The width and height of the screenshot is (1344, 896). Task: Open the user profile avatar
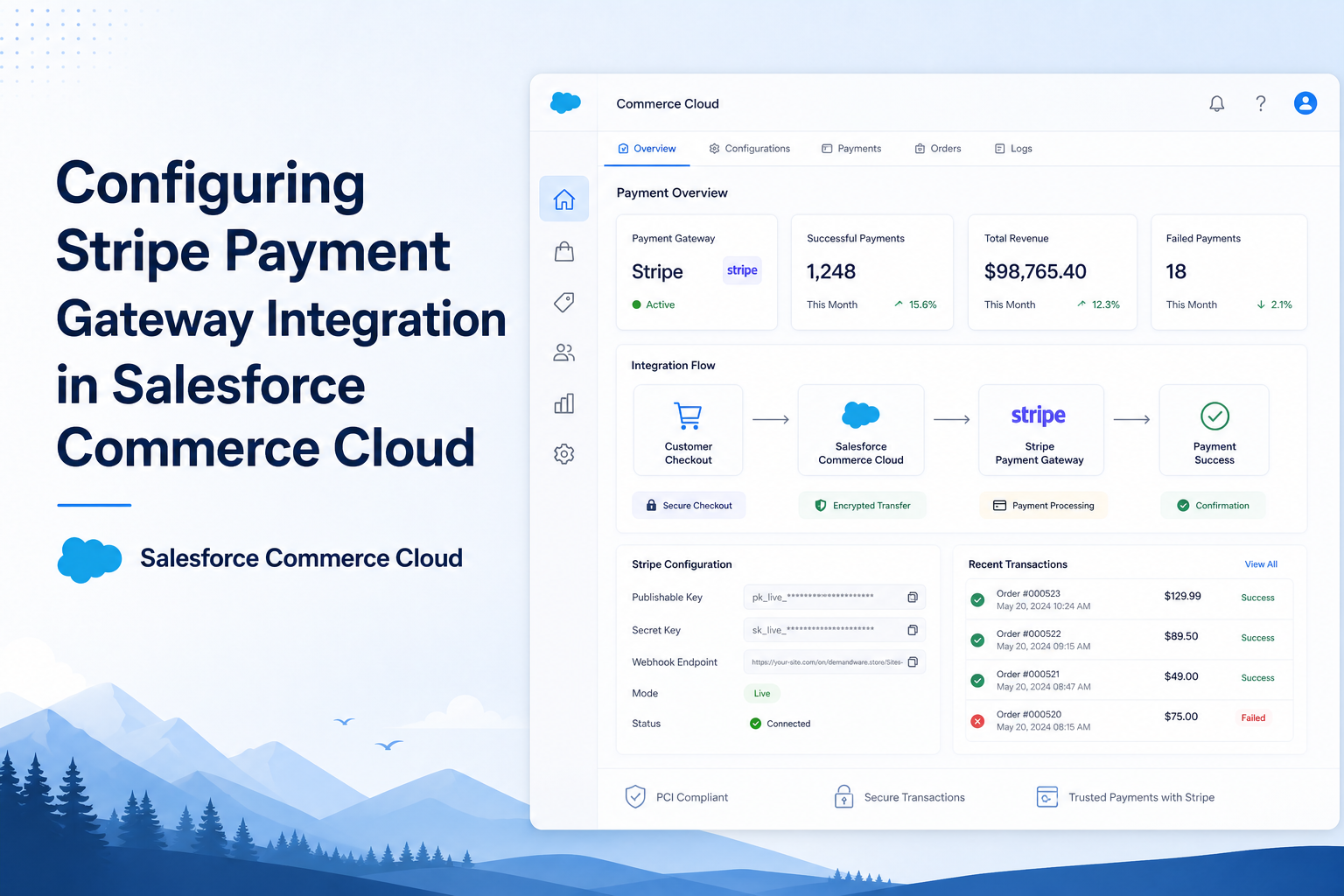[1305, 103]
